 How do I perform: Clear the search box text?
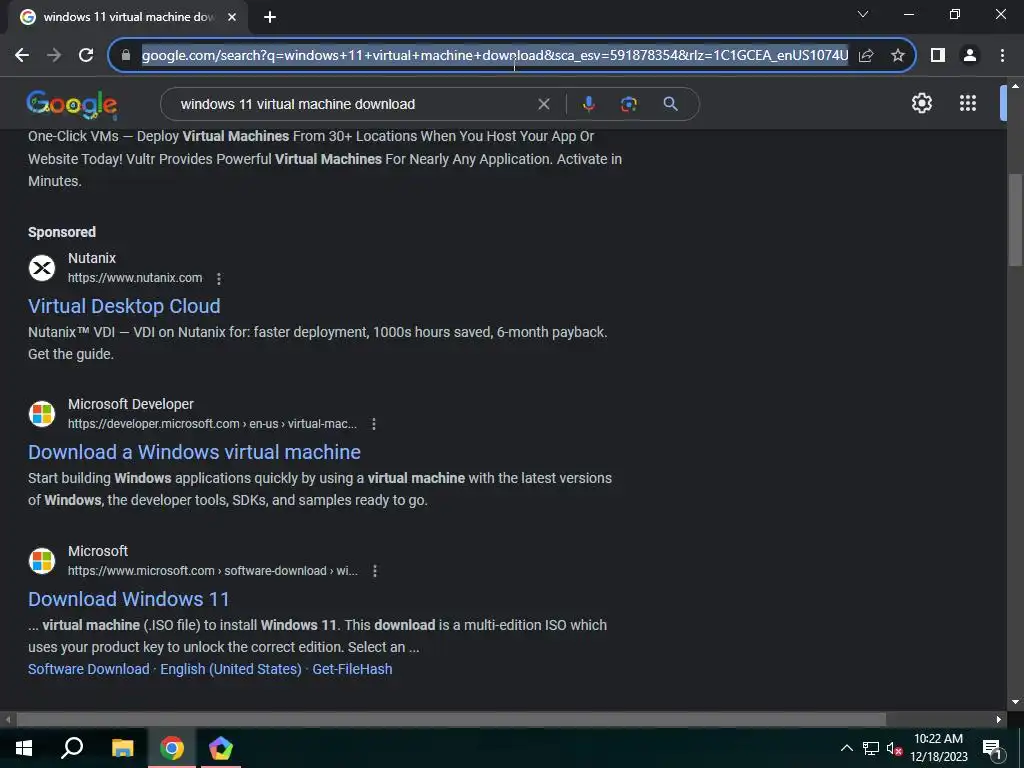[x=543, y=104]
